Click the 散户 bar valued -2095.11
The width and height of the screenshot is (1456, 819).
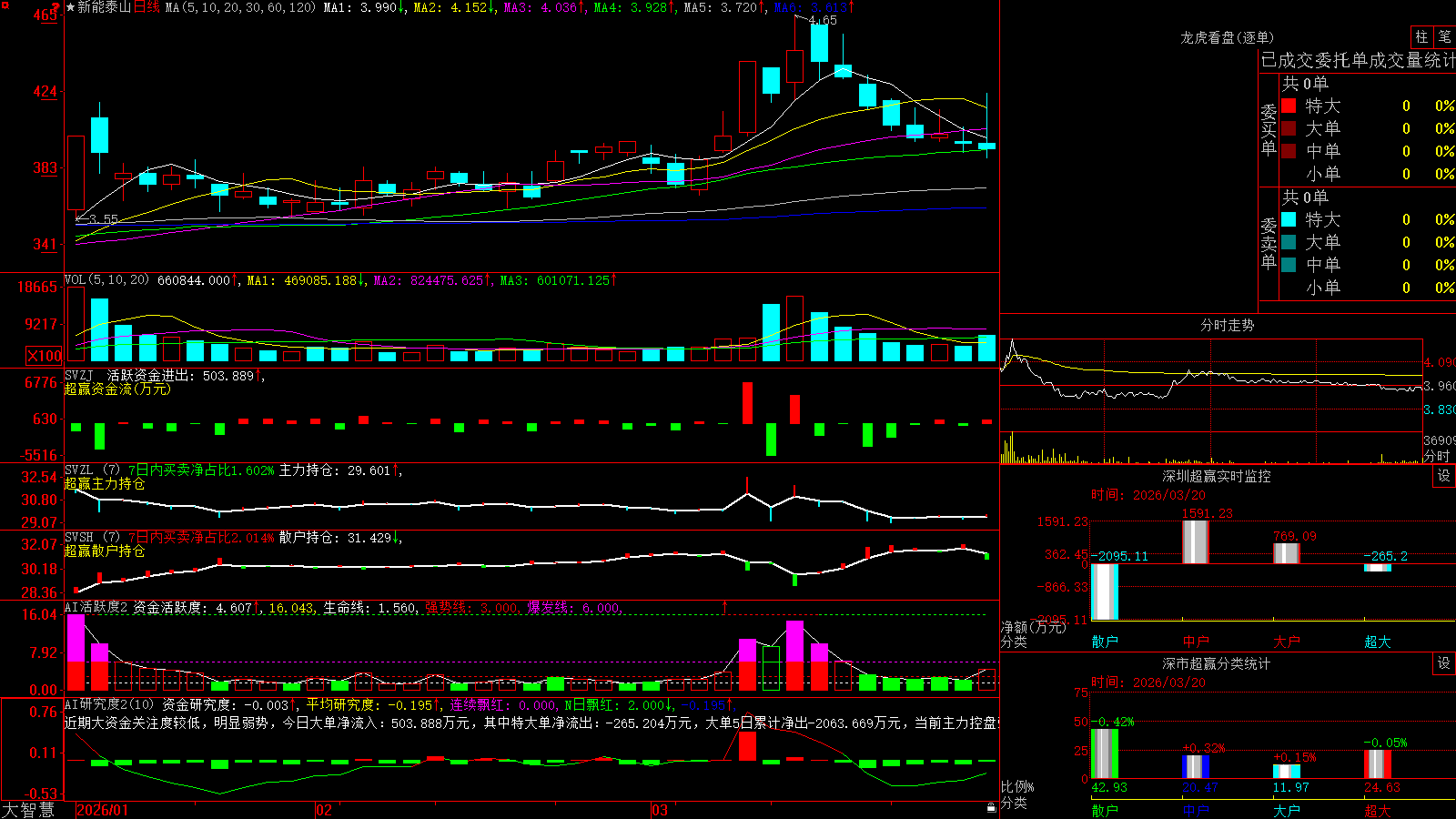[1105, 591]
